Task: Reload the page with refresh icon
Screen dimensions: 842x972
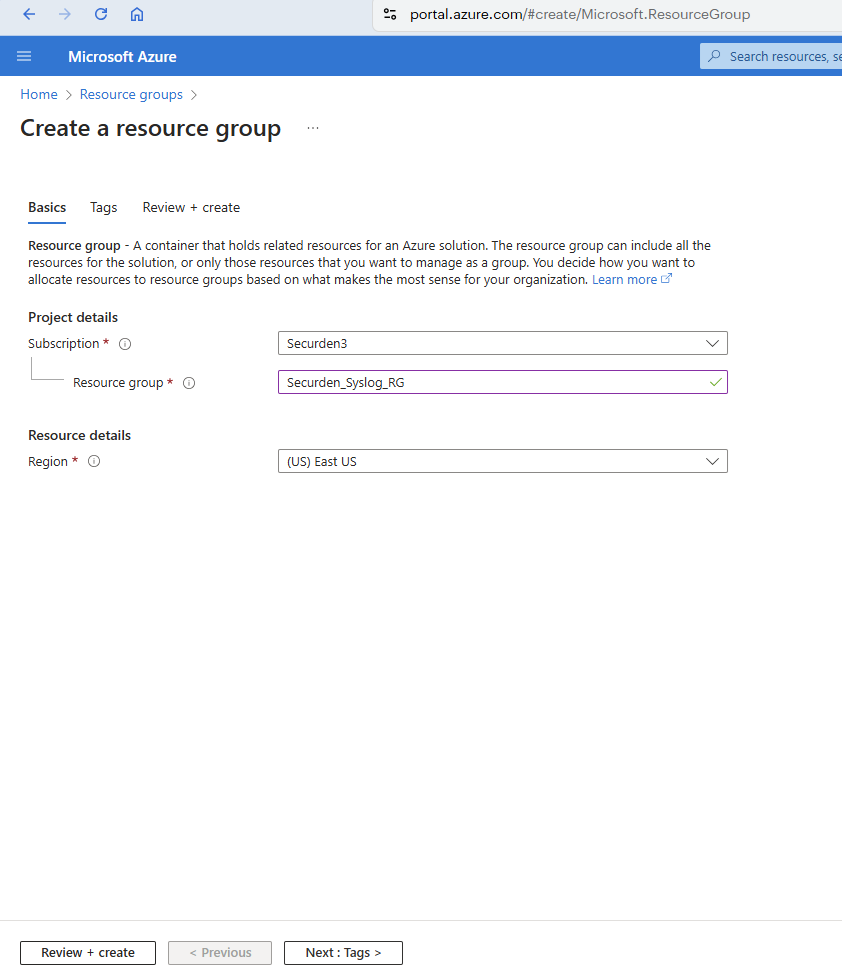Action: (101, 14)
